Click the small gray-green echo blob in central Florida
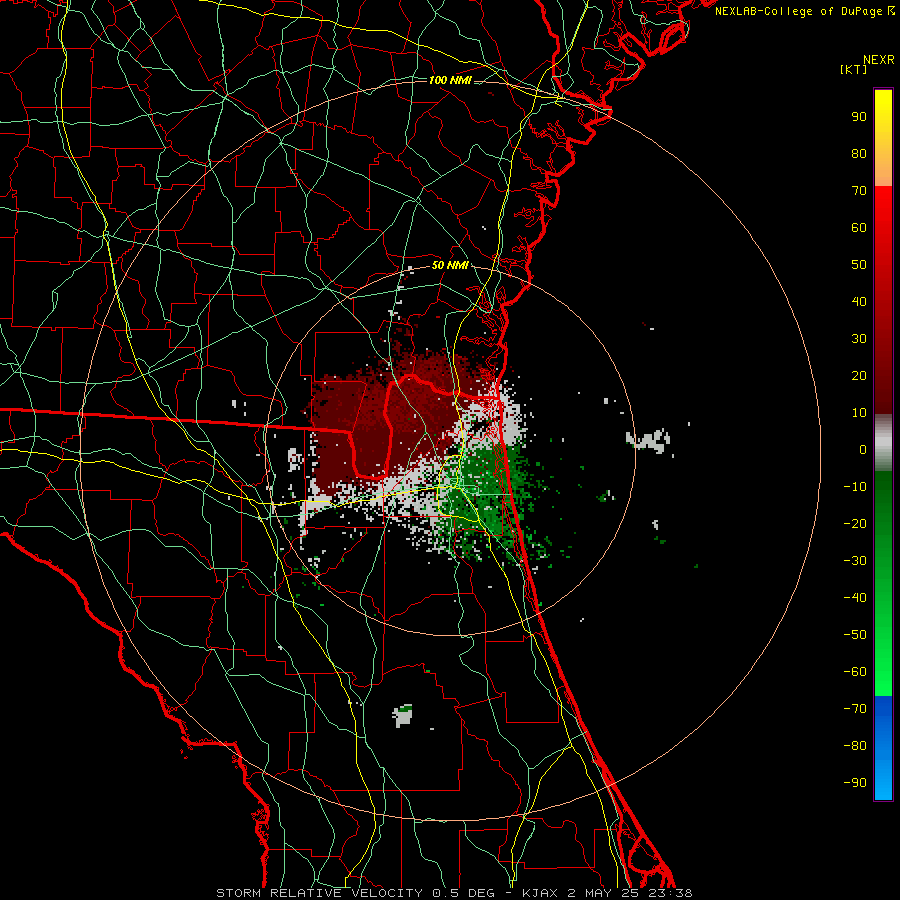Viewport: 900px width, 900px height. pyautogui.click(x=402, y=716)
